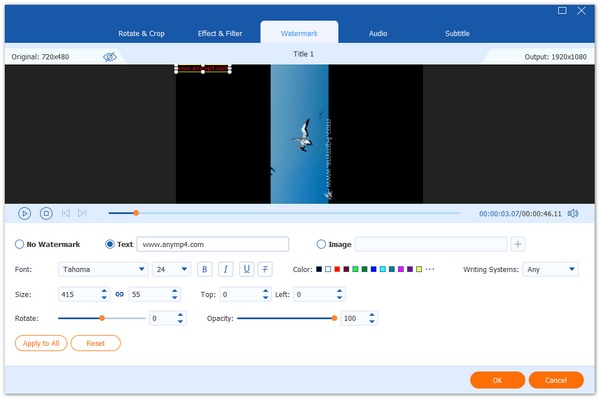Viewport: 600px width, 399px height.
Task: Toggle bold watermark text
Action: (x=205, y=269)
